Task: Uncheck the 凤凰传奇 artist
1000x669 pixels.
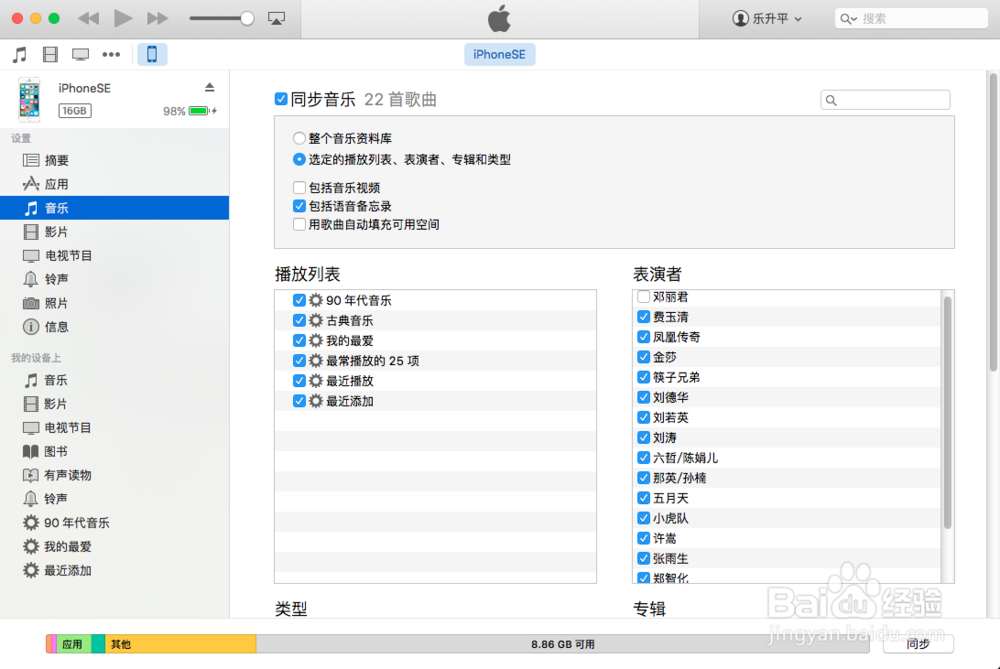Action: tap(643, 337)
